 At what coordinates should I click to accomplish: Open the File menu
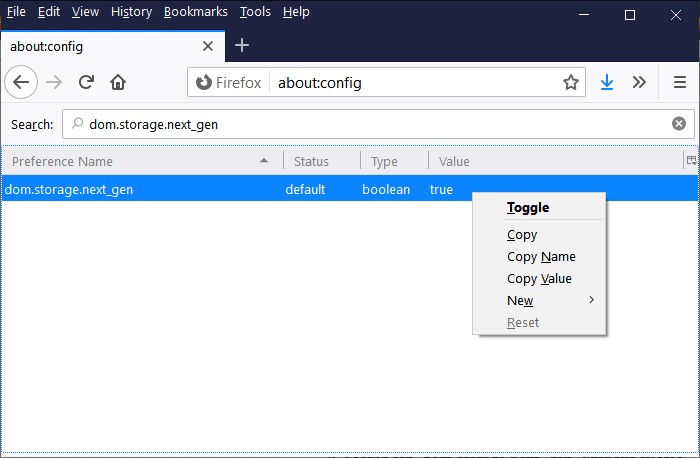click(16, 12)
